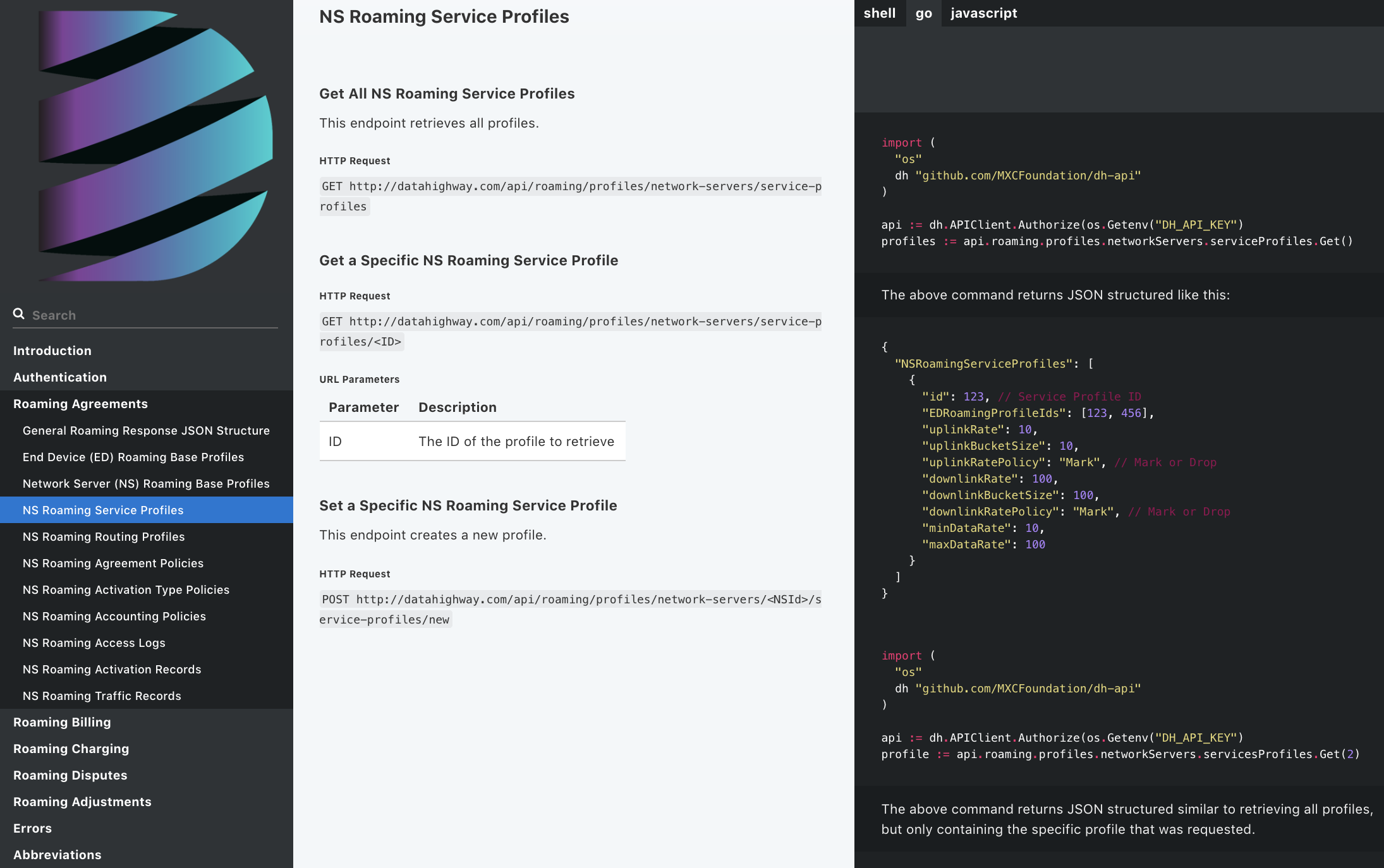Switch to the shell code tab
Image resolution: width=1384 pixels, height=868 pixels.
tap(879, 13)
